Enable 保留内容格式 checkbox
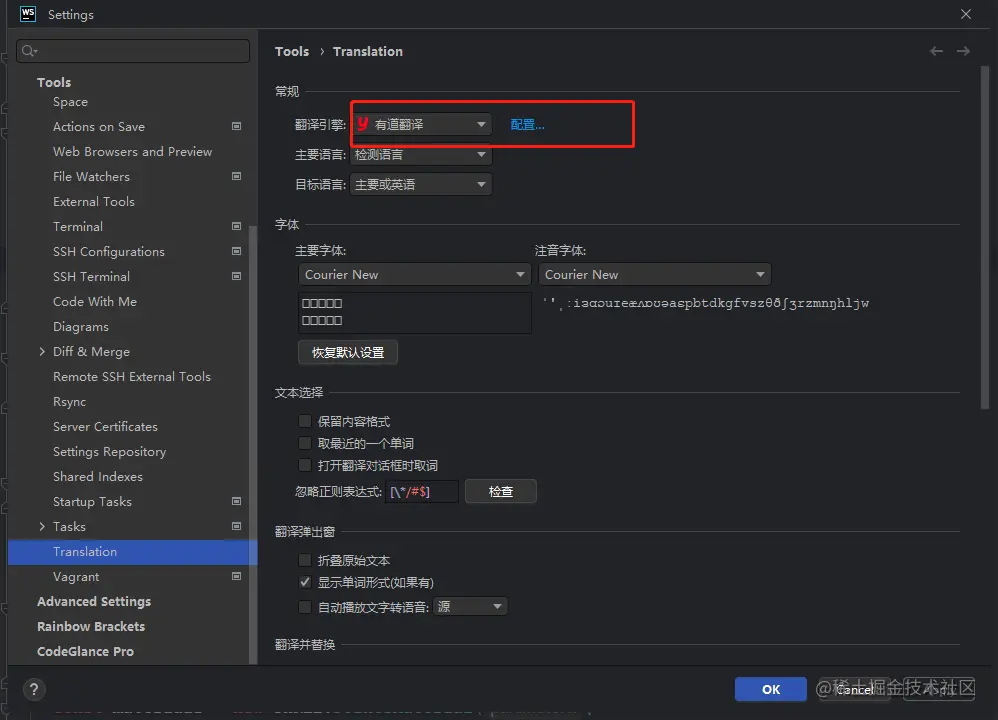 point(305,421)
